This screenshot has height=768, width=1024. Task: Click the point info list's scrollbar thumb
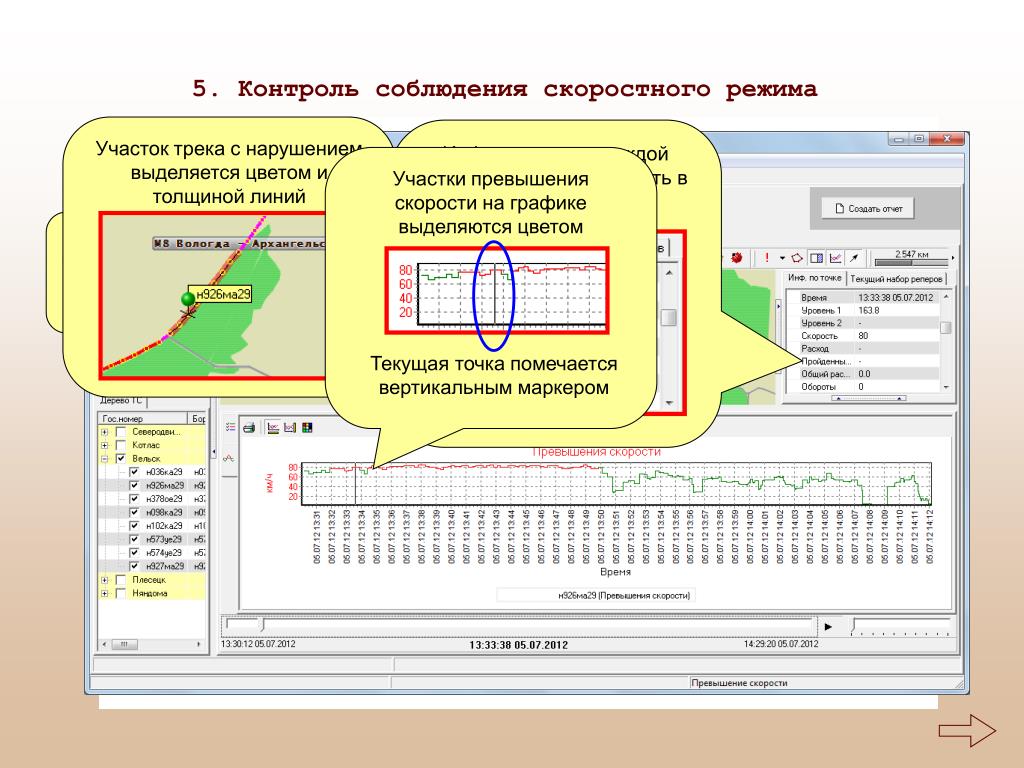(x=946, y=327)
